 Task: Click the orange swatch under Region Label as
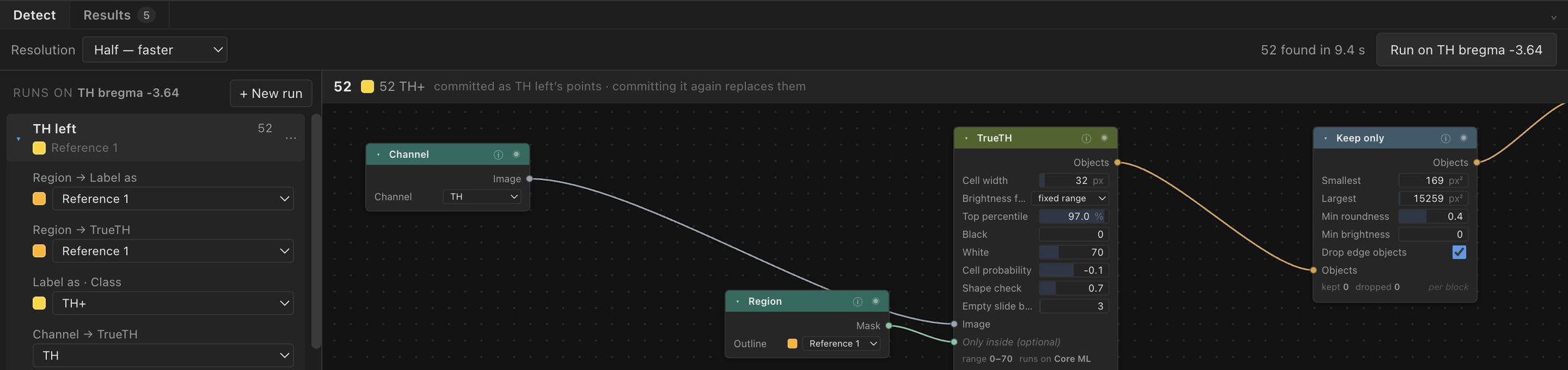coord(39,198)
